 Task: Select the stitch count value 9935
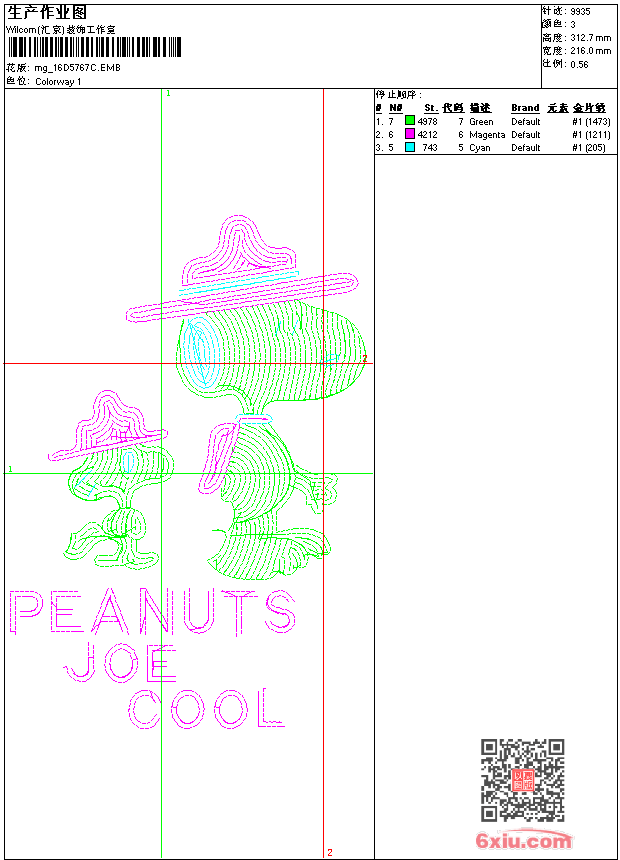580,12
